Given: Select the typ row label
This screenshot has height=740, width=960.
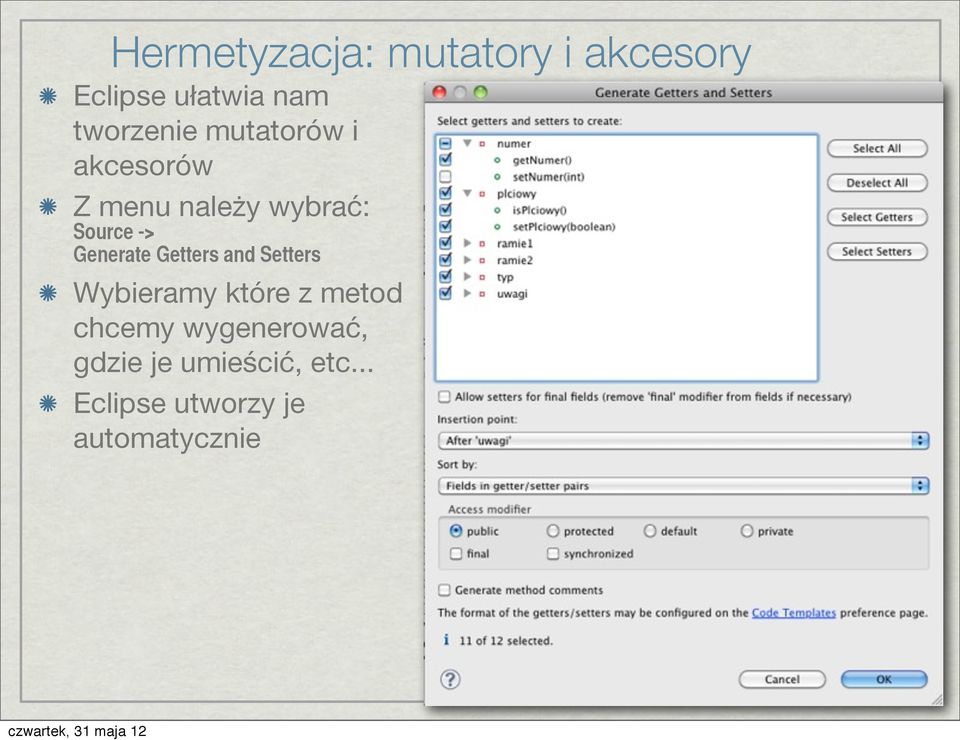Looking at the screenshot, I should [505, 277].
